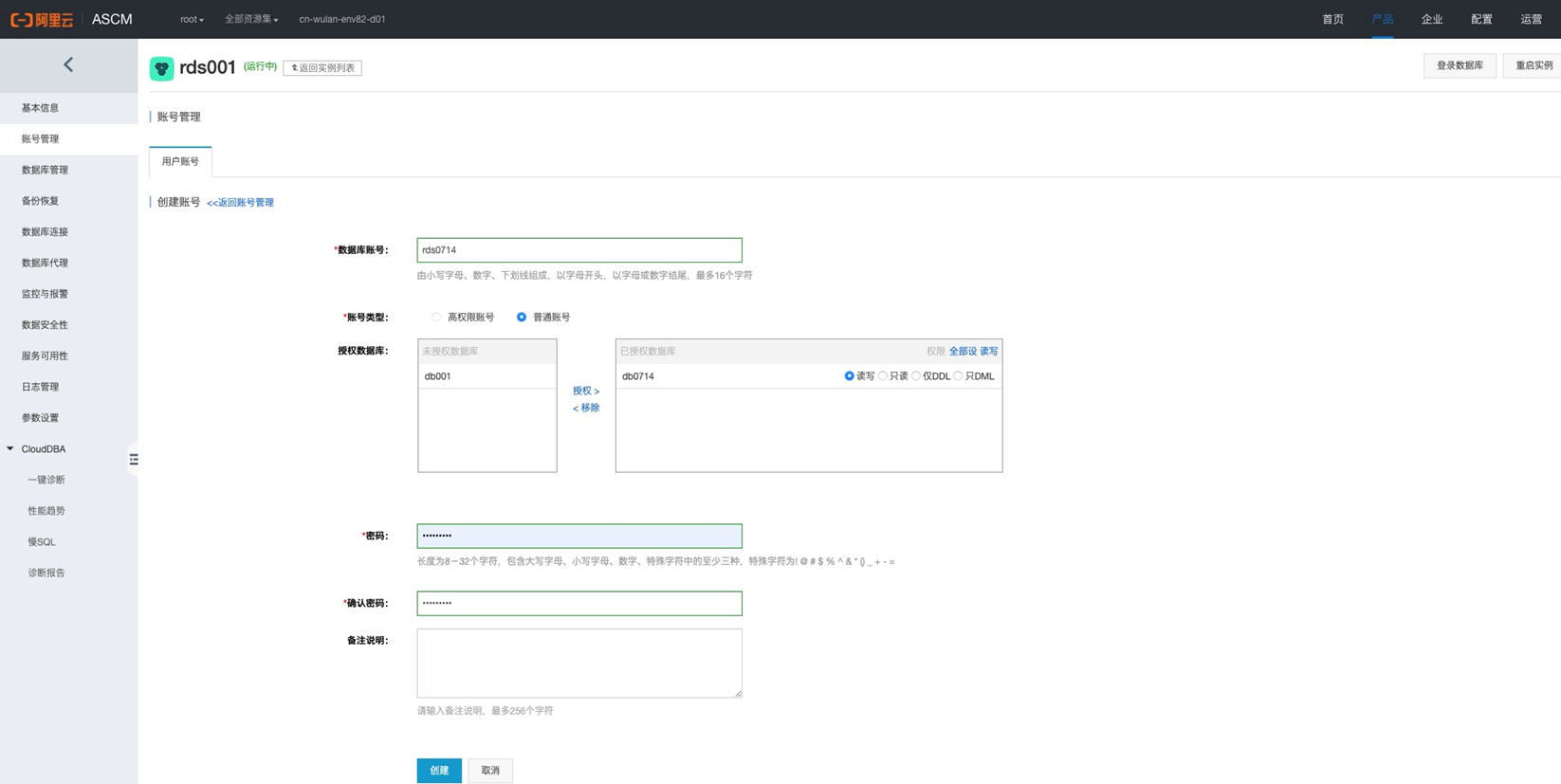Select high-privilege account radio button

pyautogui.click(x=436, y=318)
